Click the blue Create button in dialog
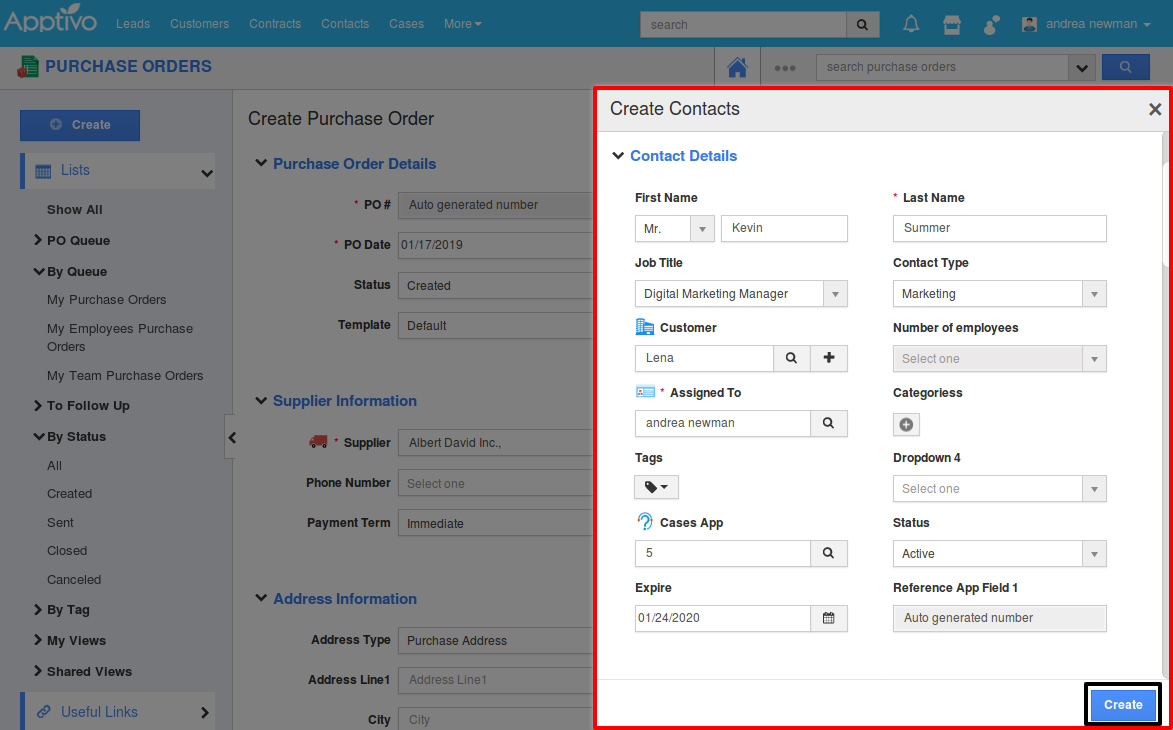Viewport: 1173px width, 730px height. (1122, 705)
